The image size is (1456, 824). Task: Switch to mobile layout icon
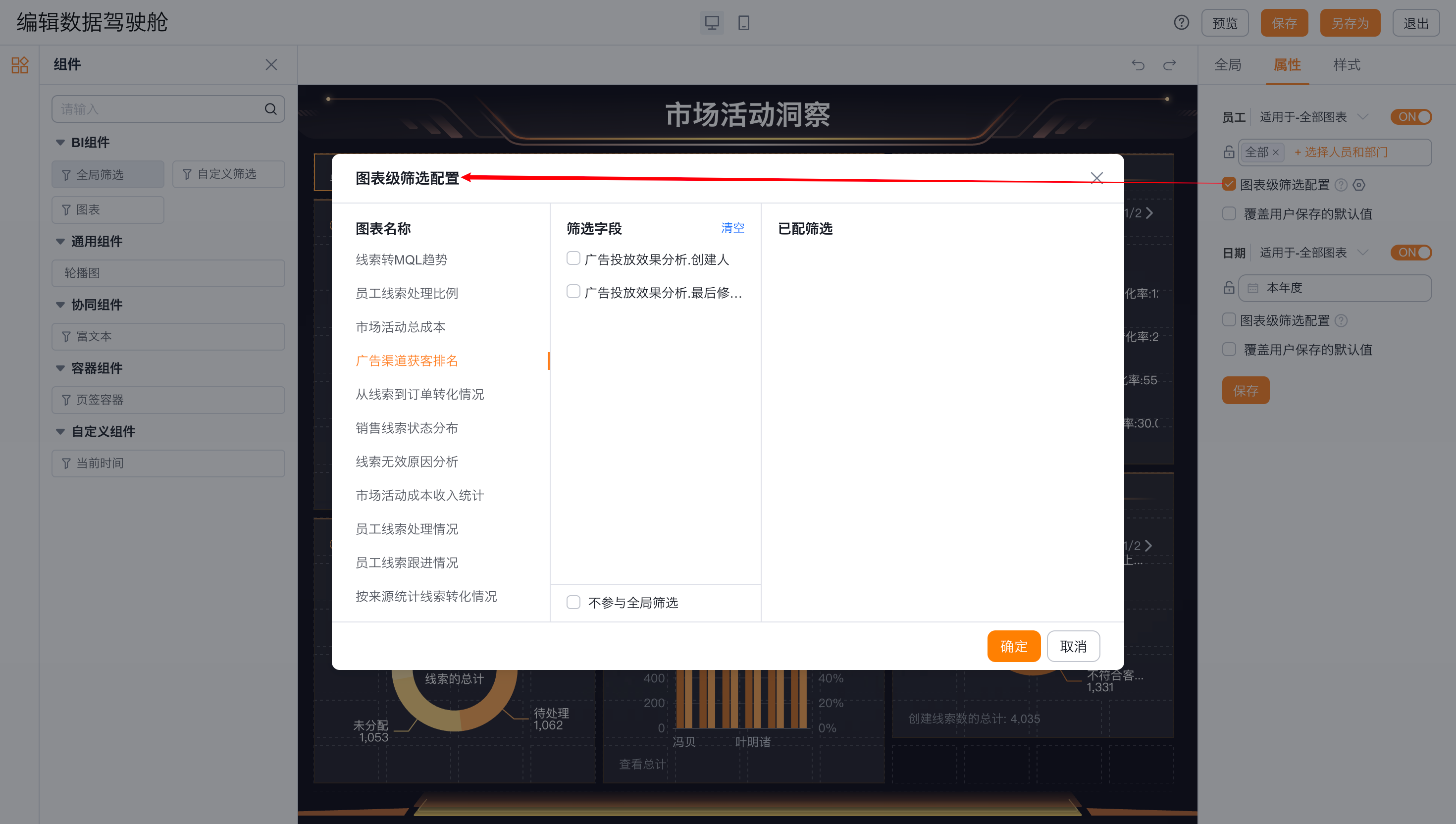[743, 23]
